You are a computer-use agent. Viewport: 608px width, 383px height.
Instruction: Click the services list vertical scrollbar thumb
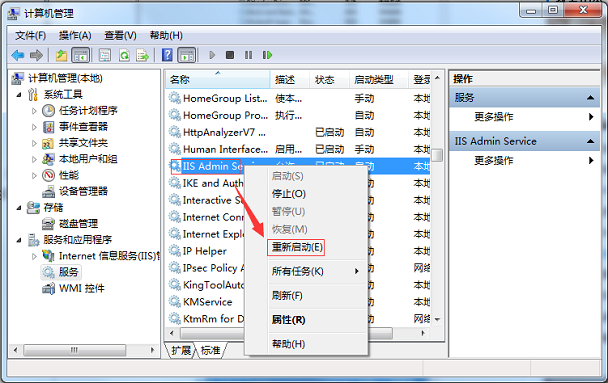click(437, 155)
